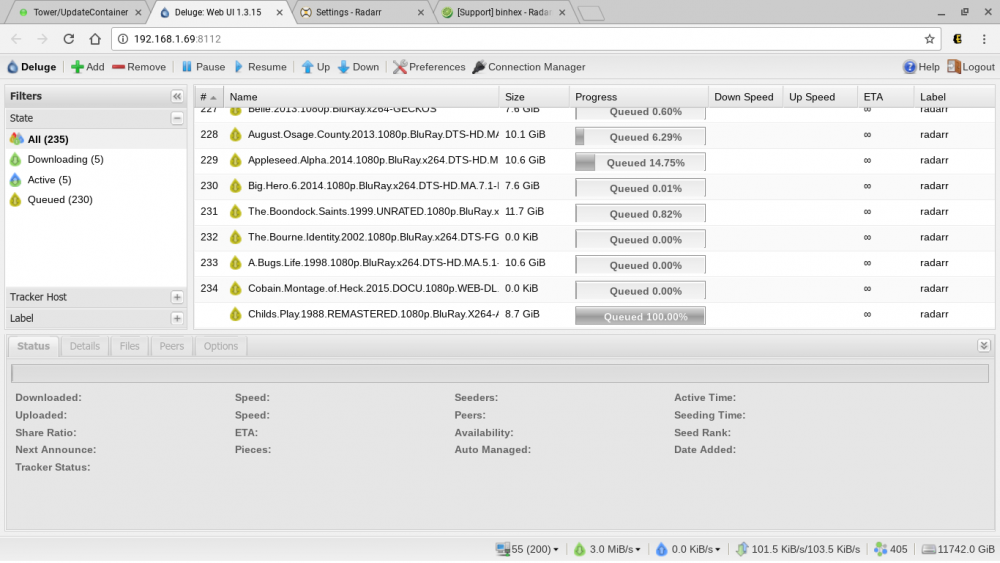Pause the selected torrent

[203, 67]
